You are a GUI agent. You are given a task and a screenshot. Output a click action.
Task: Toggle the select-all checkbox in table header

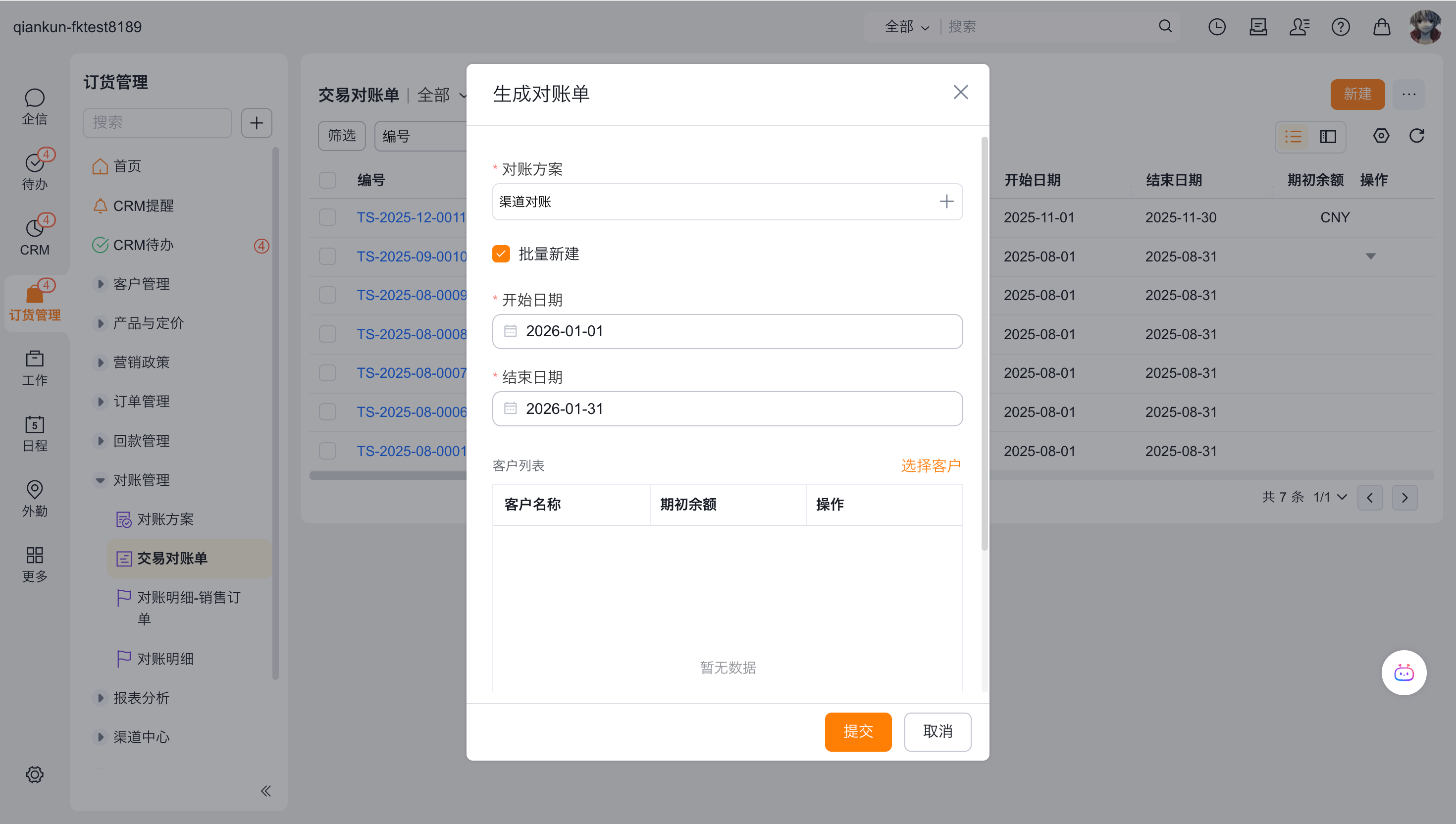point(327,180)
